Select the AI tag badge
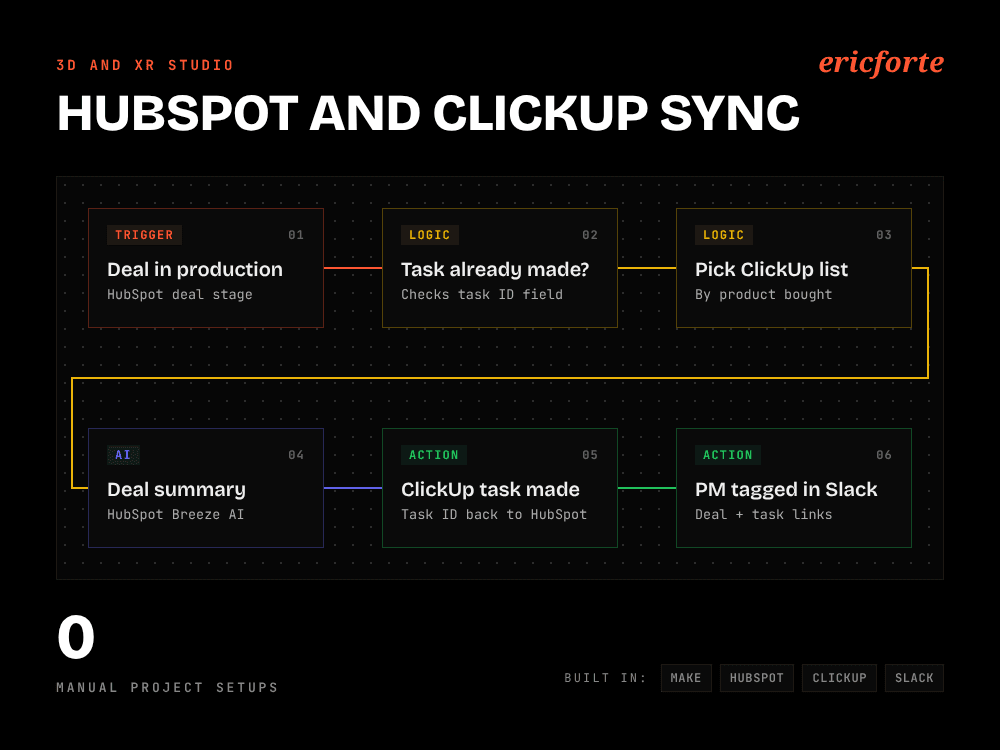This screenshot has height=750, width=1000. [123, 455]
